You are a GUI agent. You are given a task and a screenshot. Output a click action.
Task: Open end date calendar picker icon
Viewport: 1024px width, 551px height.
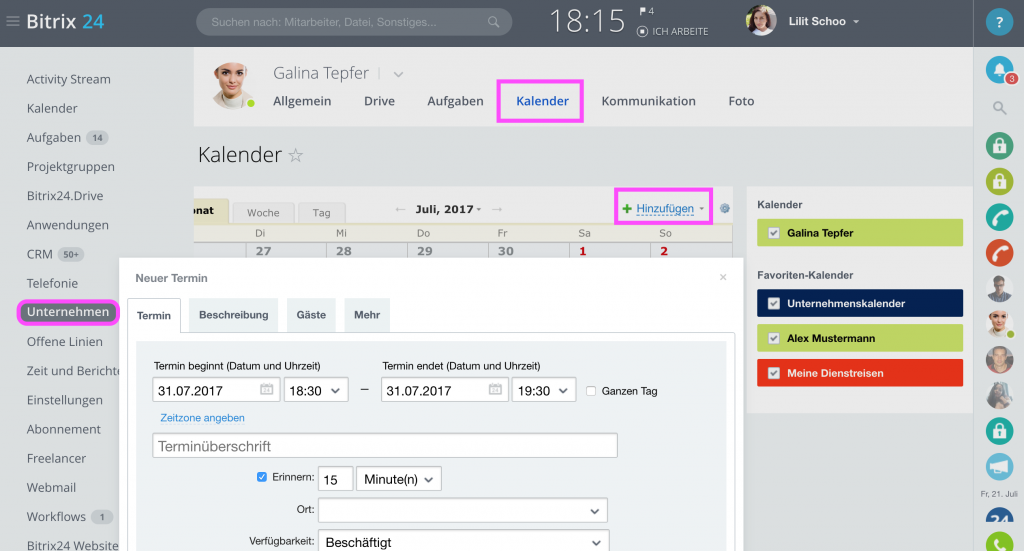pos(495,390)
